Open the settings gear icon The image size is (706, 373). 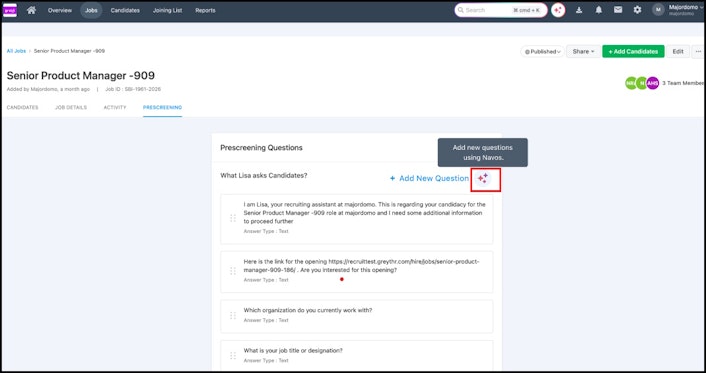[638, 10]
